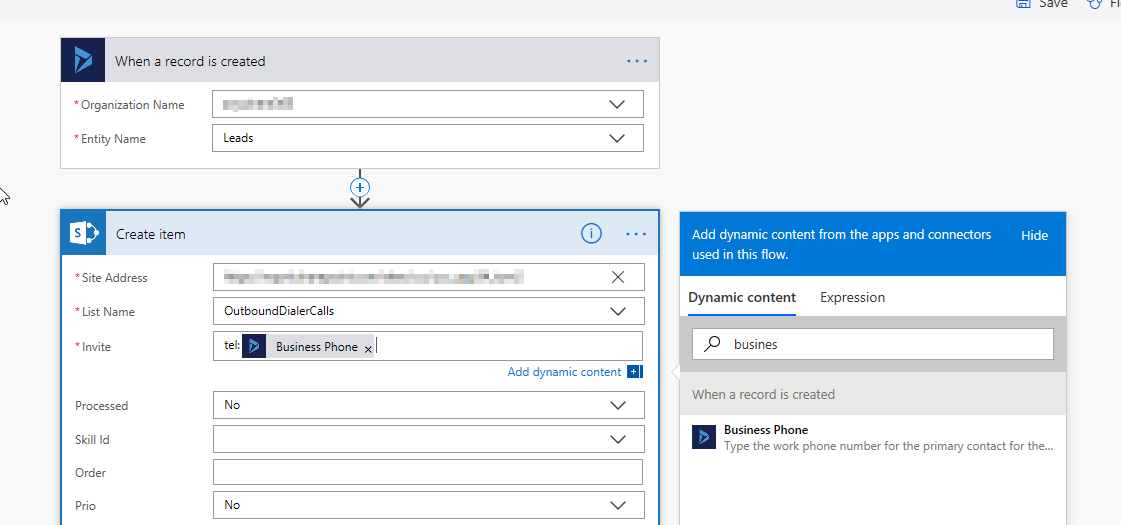
Task: Click the Add dynamic content link
Action: (564, 372)
